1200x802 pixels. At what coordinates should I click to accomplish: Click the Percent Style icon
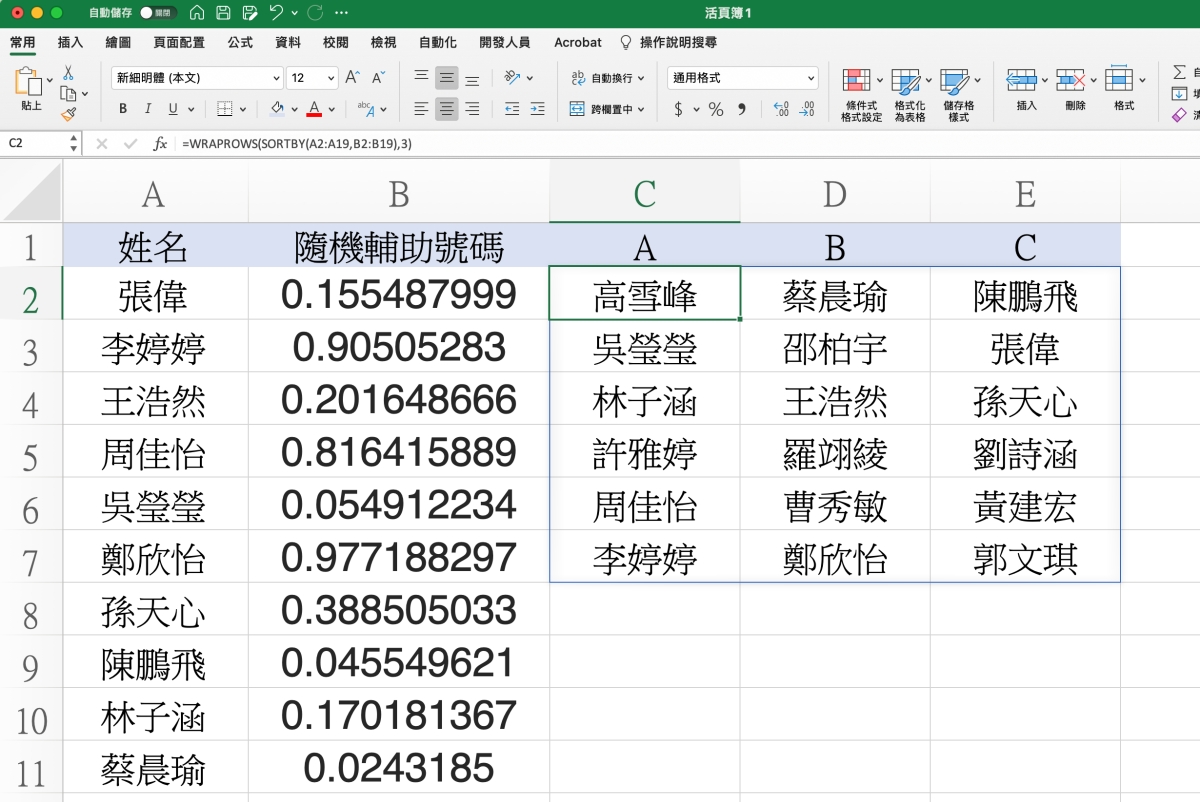(716, 109)
